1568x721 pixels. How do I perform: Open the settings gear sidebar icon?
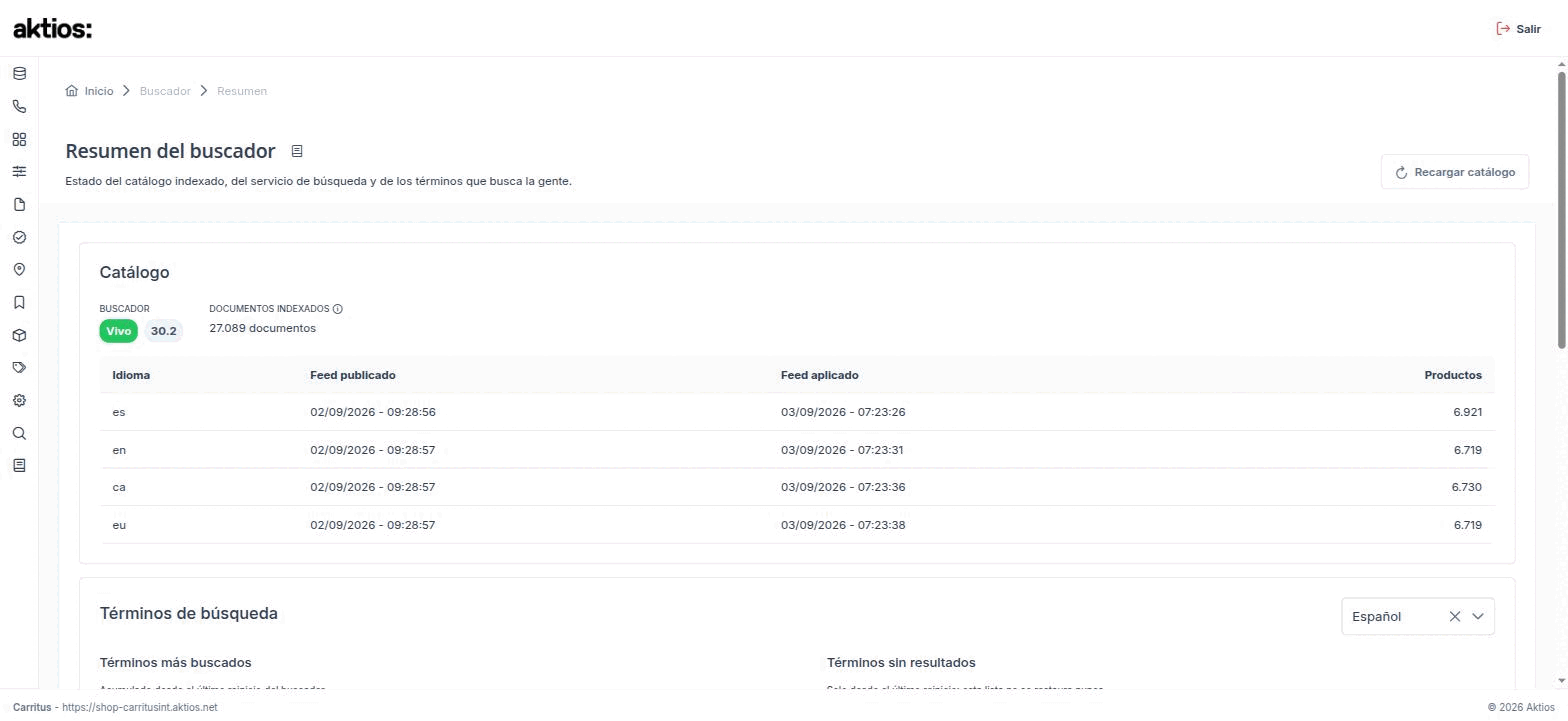(x=19, y=400)
